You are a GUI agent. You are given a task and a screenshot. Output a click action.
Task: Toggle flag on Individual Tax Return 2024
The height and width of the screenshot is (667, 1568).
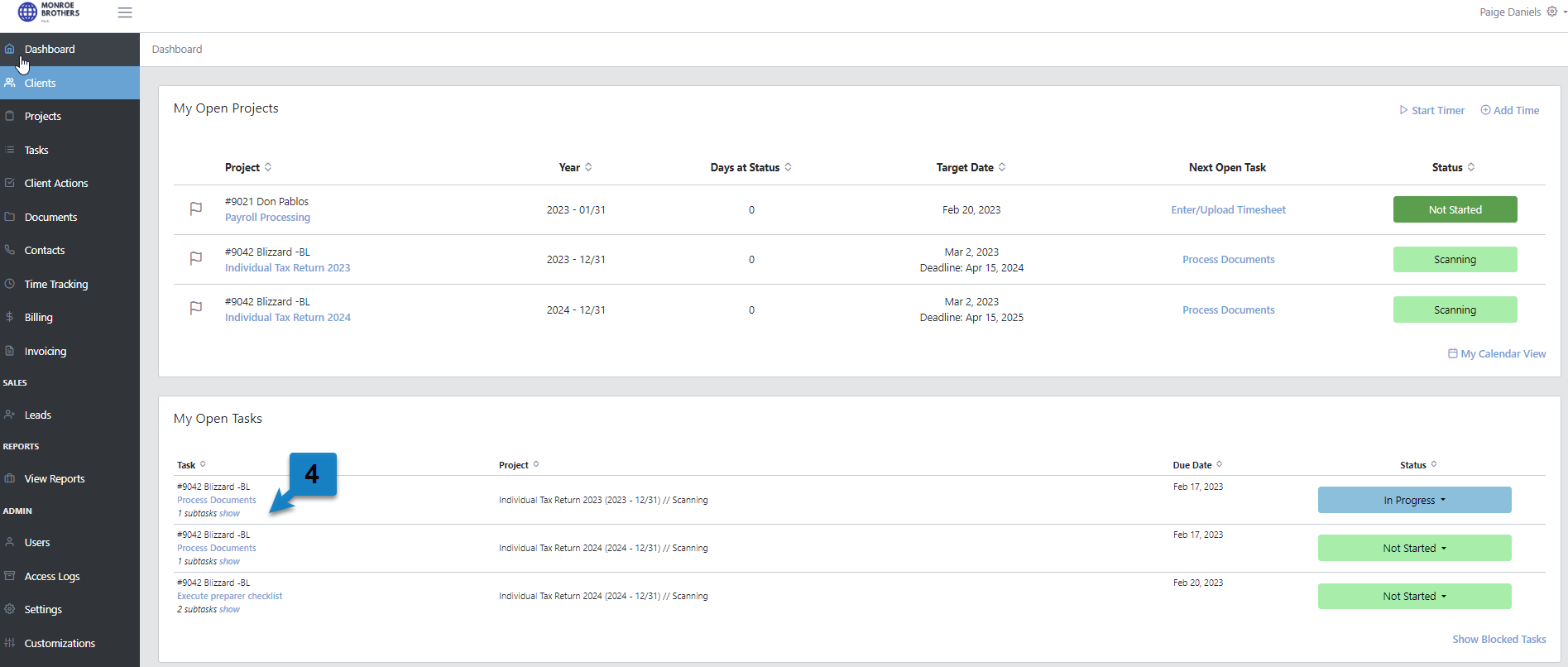[x=196, y=309]
